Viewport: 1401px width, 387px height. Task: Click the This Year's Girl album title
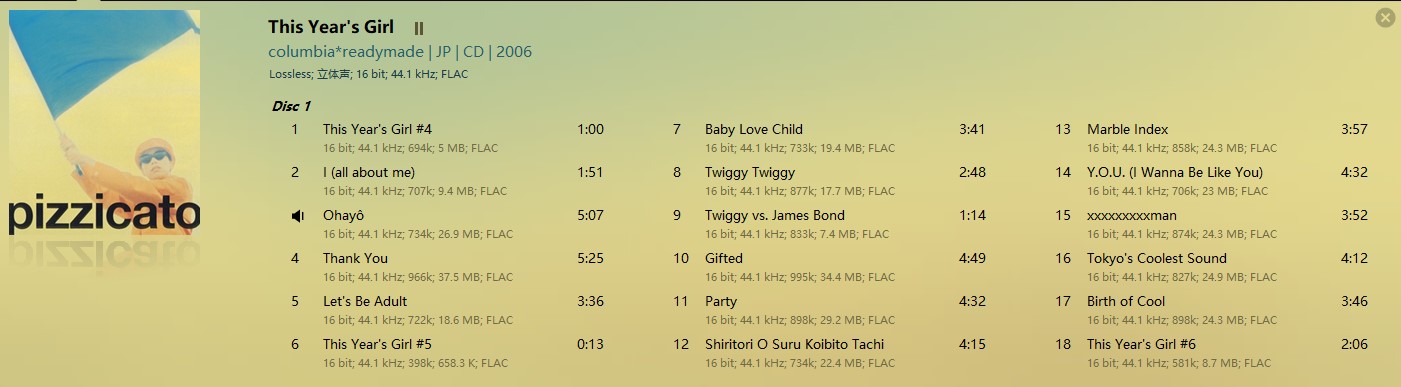(x=331, y=27)
